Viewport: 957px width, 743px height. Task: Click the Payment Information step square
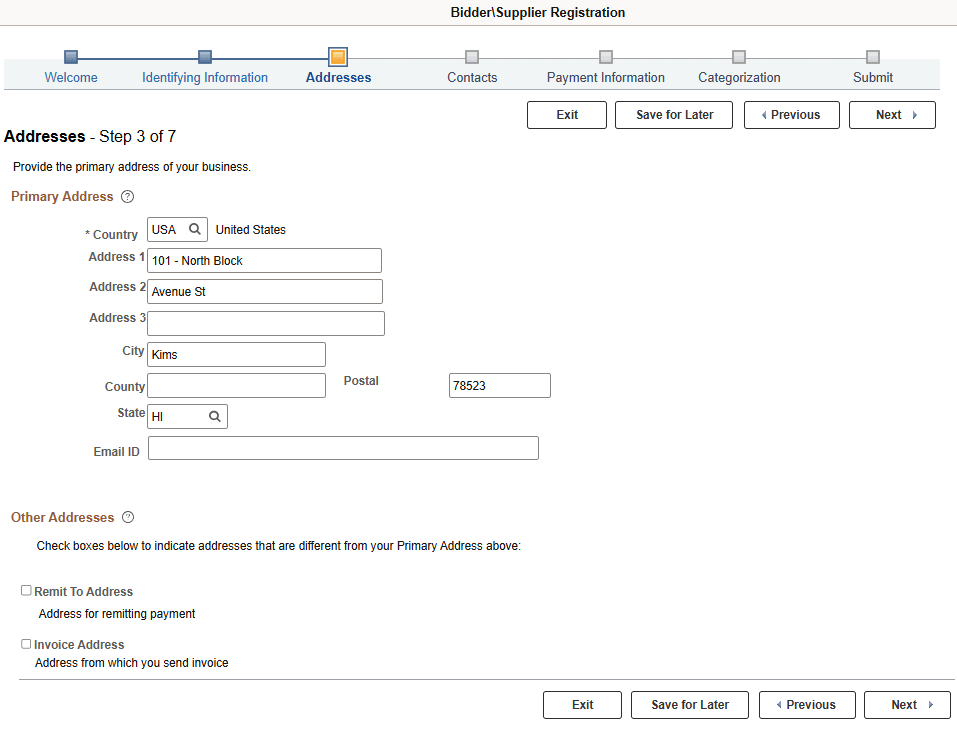pos(605,57)
